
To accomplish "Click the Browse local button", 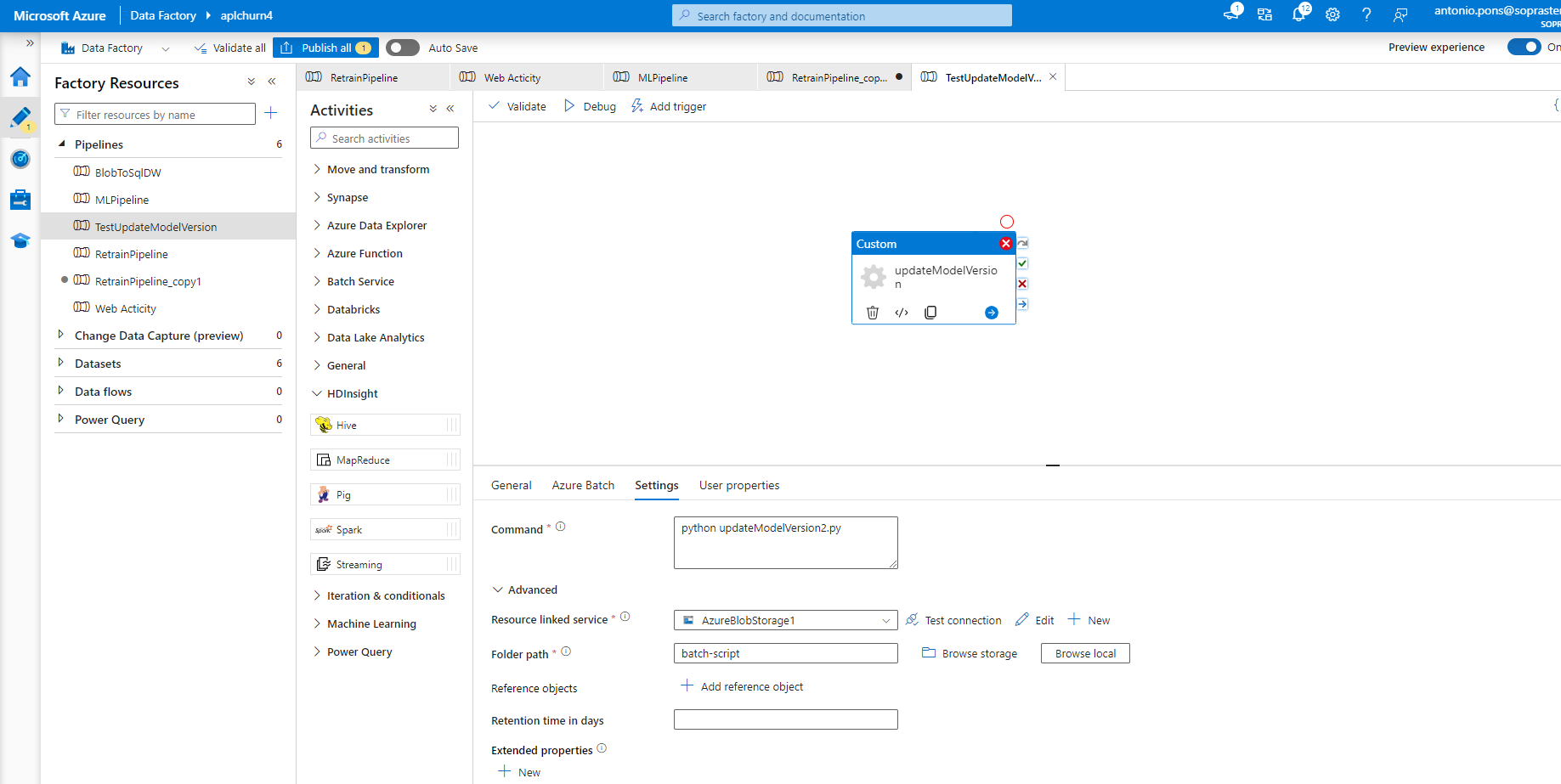I will [x=1084, y=652].
